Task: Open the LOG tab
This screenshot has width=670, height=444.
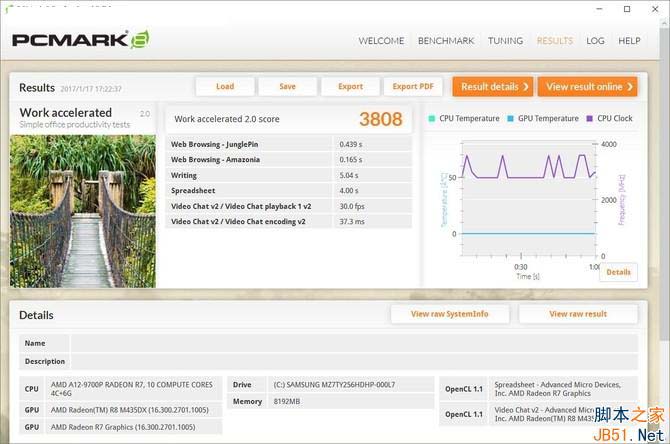Action: click(x=595, y=41)
